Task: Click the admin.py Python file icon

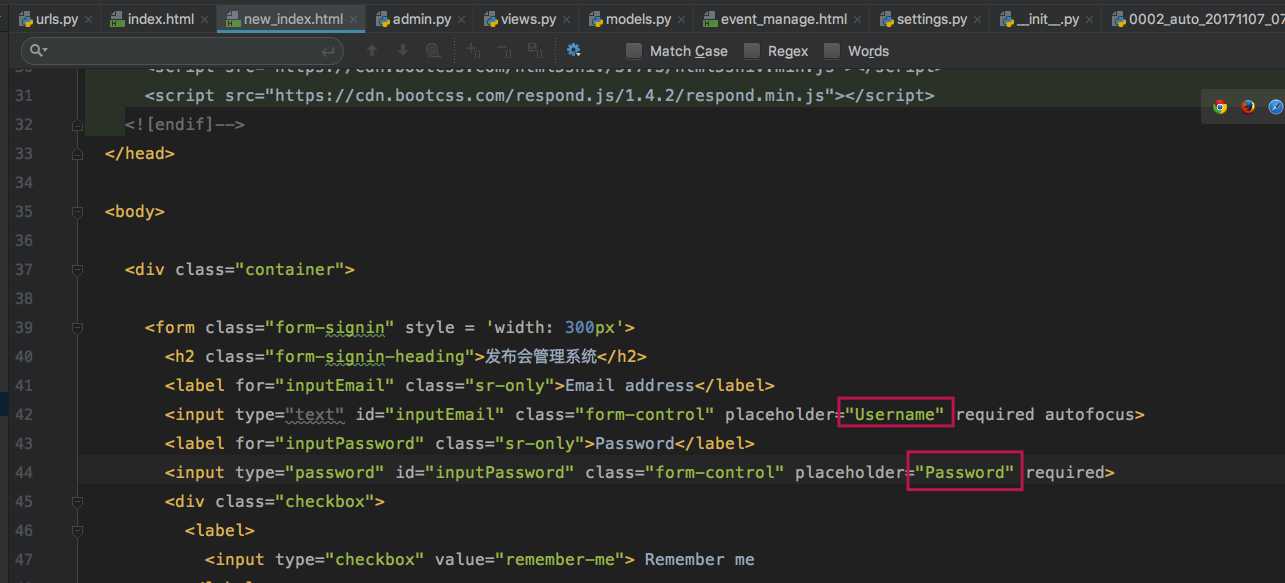Action: pos(382,19)
